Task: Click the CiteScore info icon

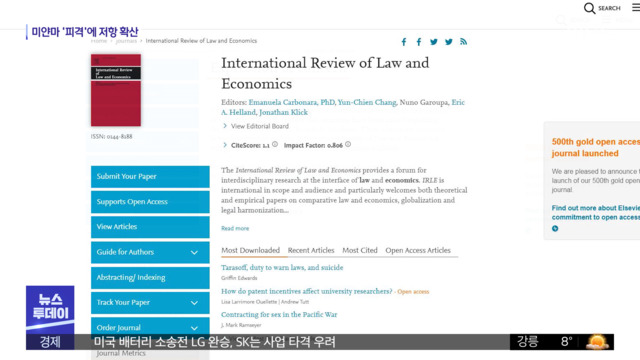Action: (x=275, y=144)
